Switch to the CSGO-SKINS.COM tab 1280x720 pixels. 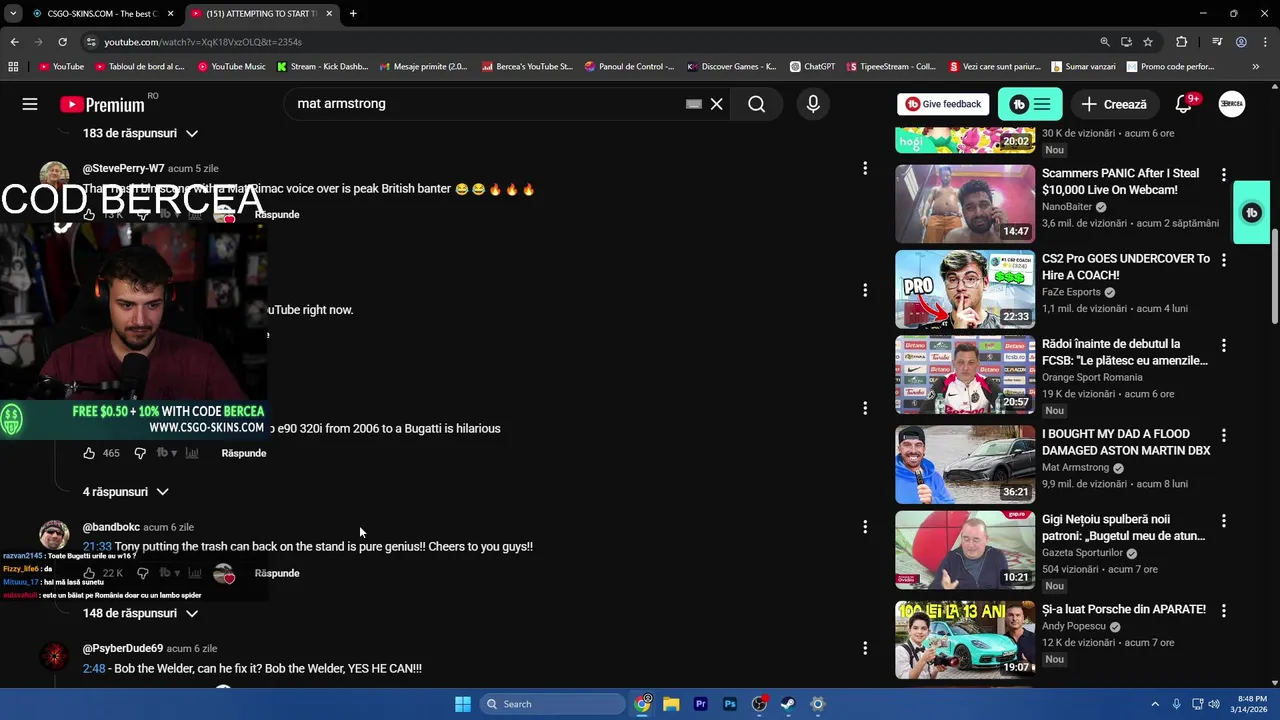point(103,13)
